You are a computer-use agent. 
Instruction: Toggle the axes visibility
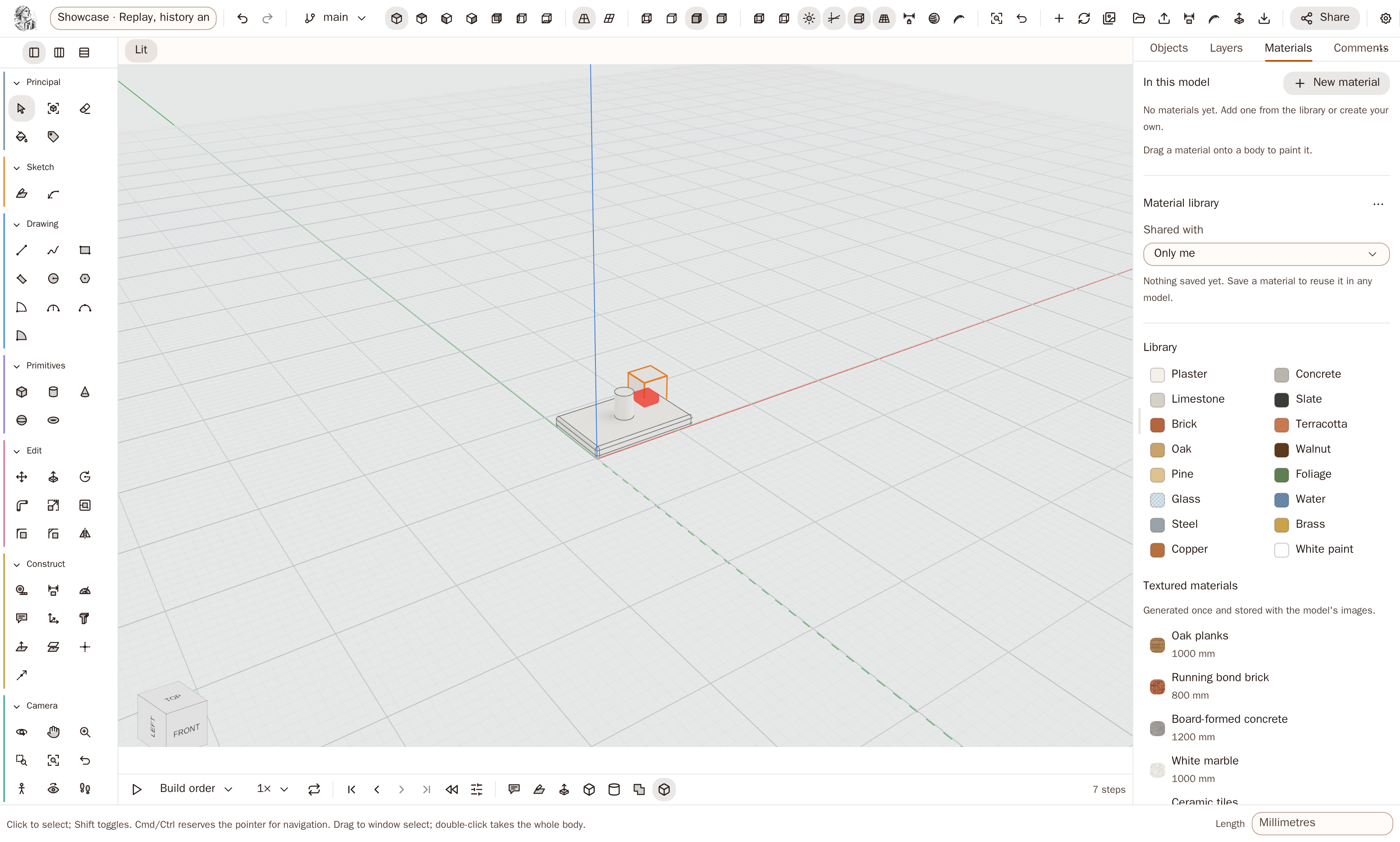tap(834, 19)
